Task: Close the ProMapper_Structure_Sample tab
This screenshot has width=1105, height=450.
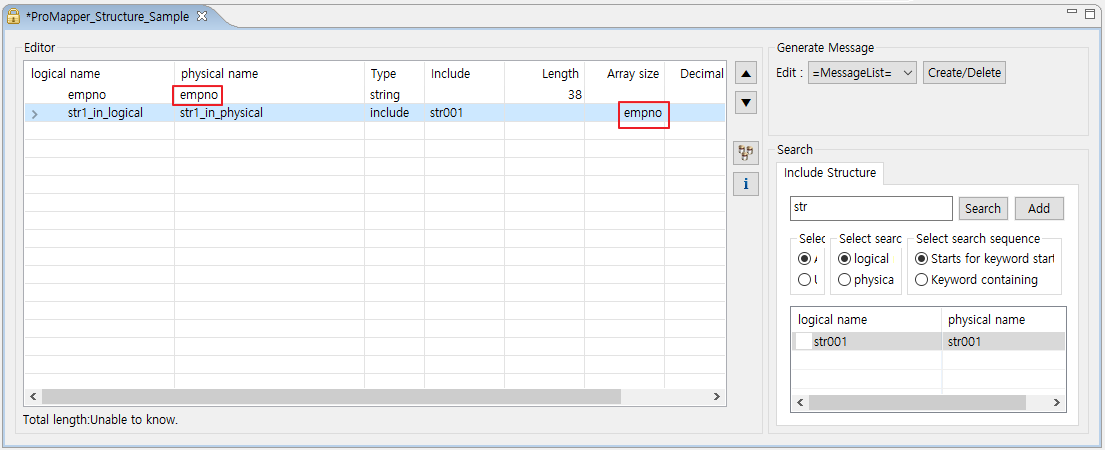Action: pos(202,16)
